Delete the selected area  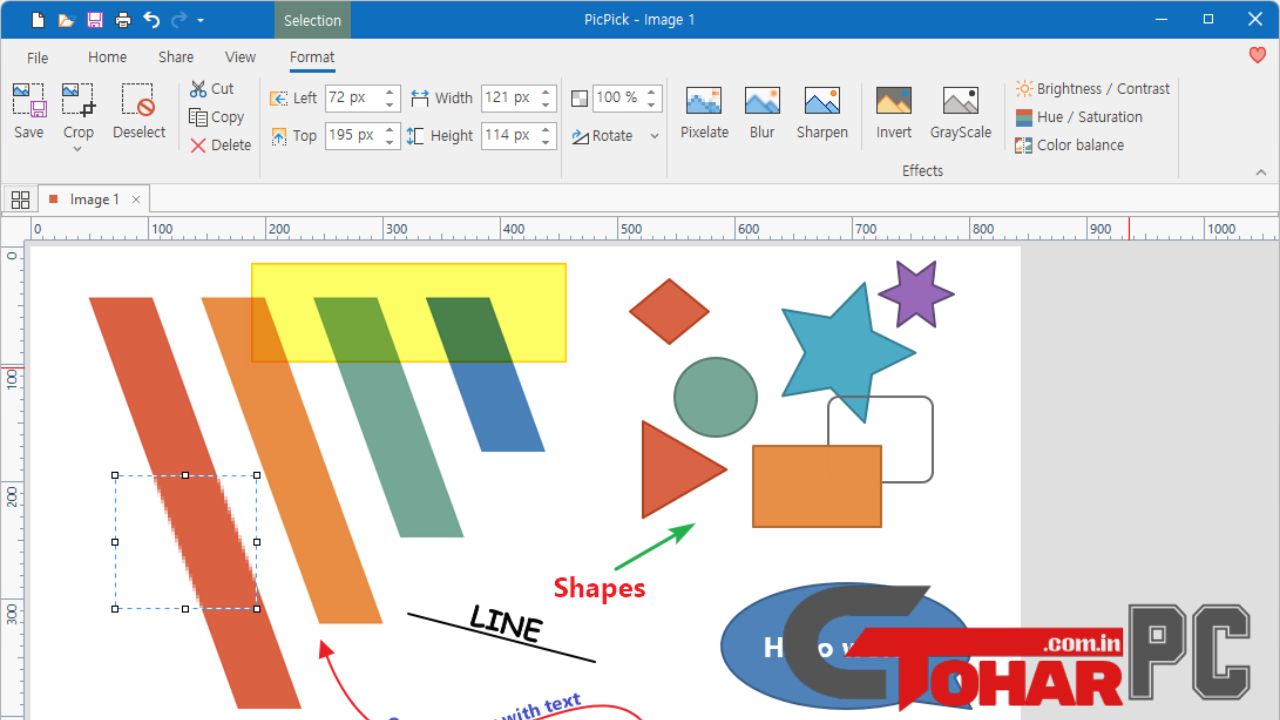coord(221,145)
